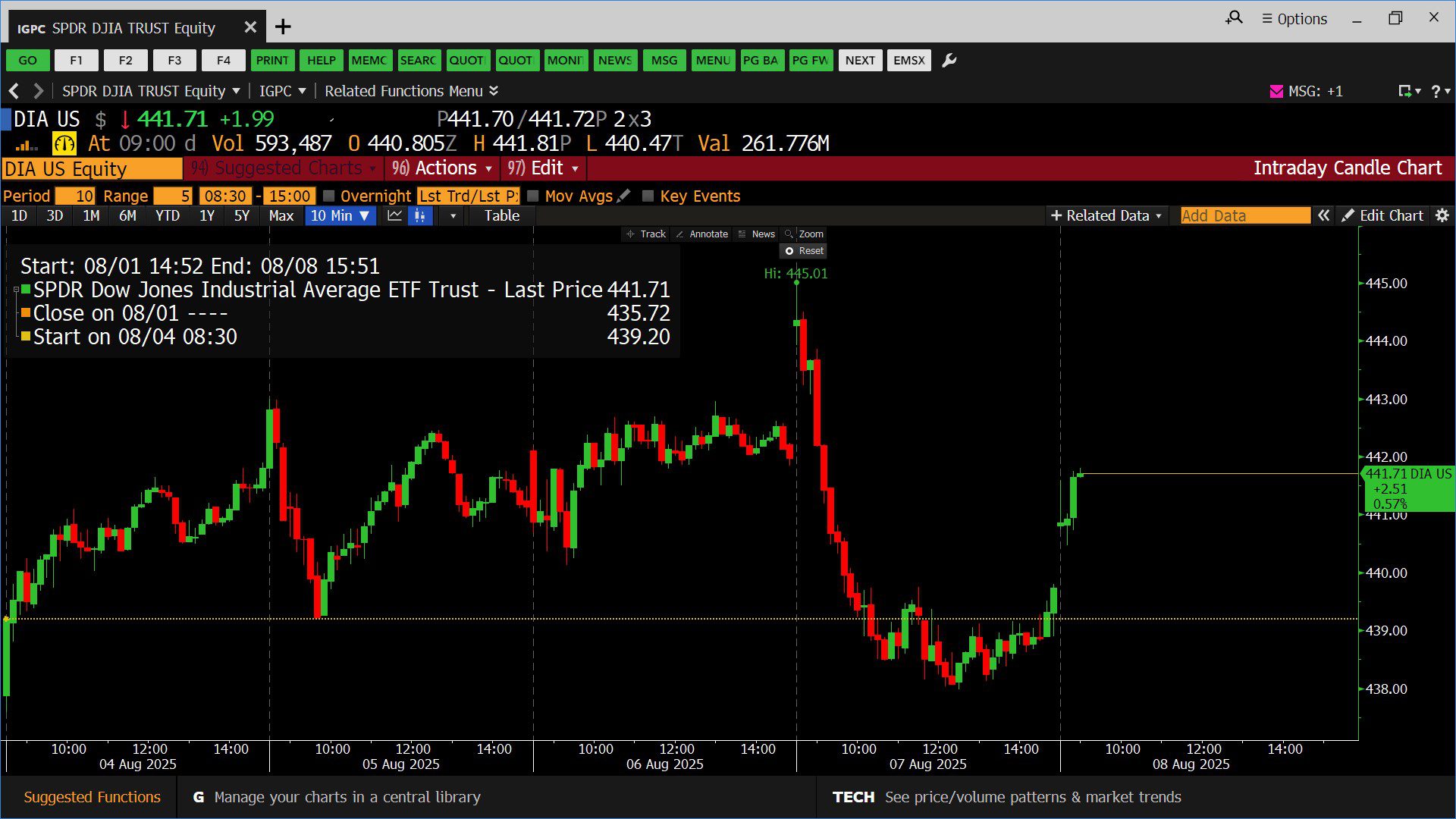Screen dimensions: 1456x819
Task: Select the 1M range tab
Action: (x=91, y=215)
